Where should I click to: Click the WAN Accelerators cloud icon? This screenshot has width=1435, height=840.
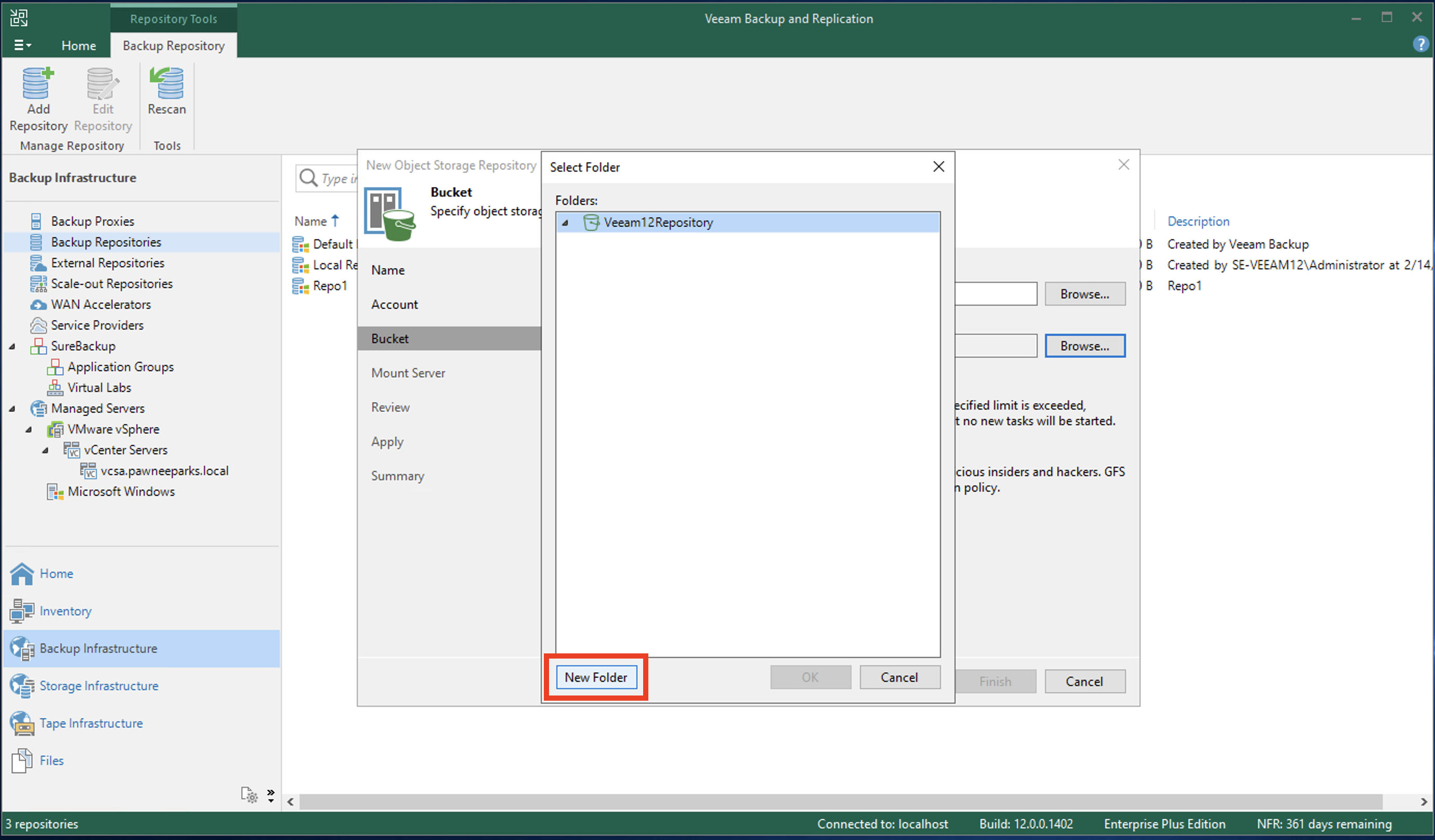pyautogui.click(x=37, y=305)
